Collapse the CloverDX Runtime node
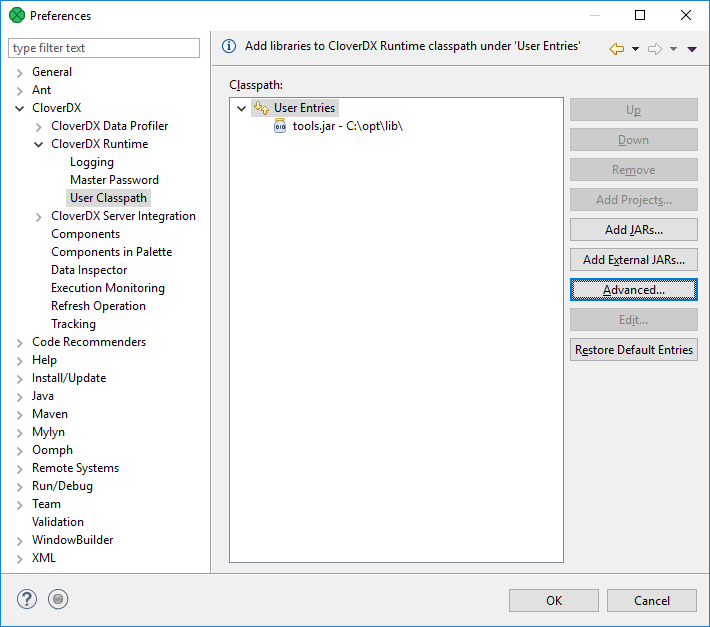Viewport: 710px width, 627px height. 38,144
